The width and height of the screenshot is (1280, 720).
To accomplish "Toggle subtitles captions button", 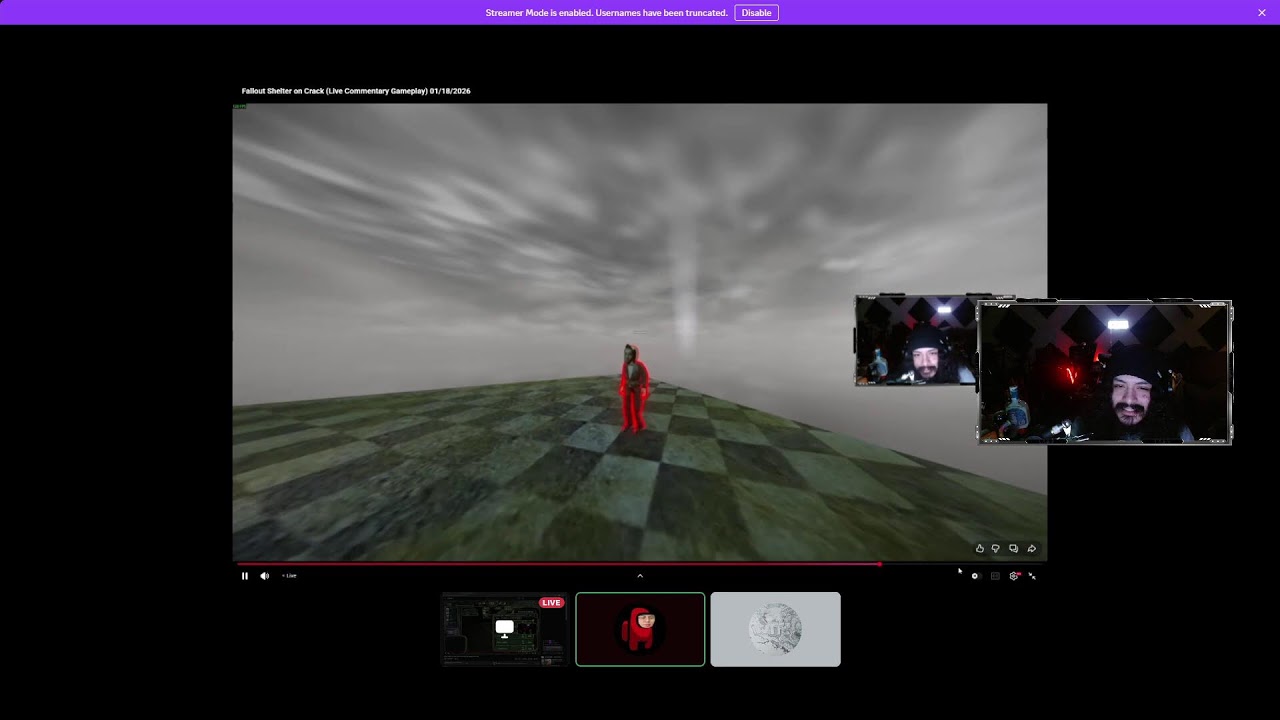I will click(995, 576).
